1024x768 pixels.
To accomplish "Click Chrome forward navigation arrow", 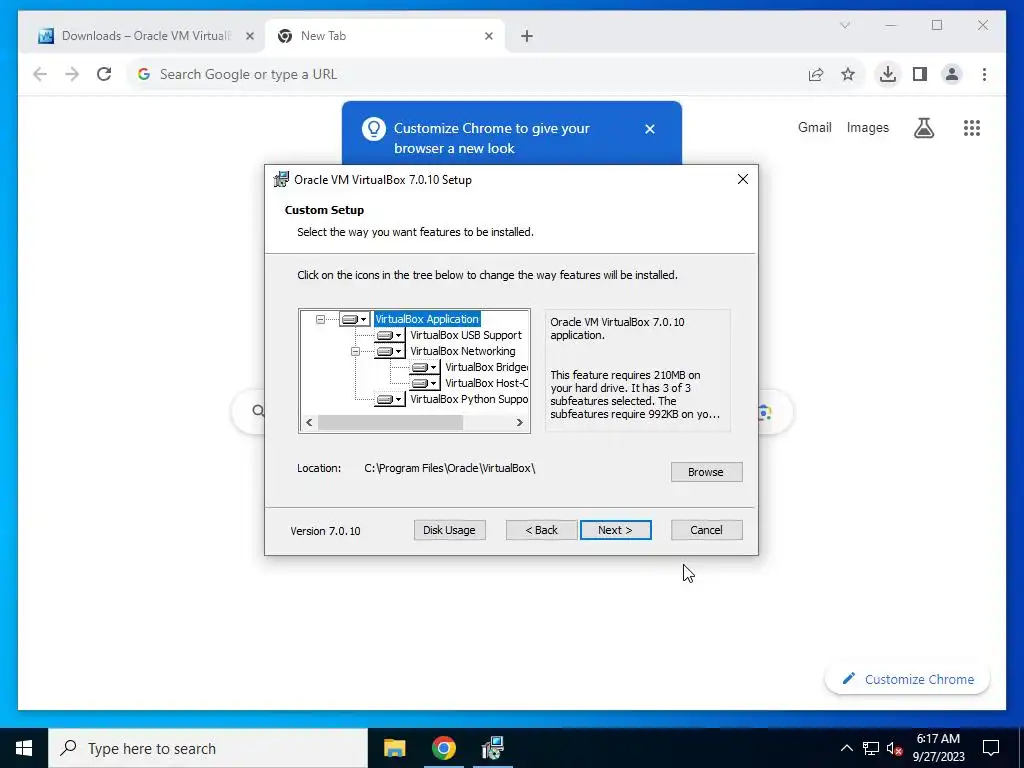I will (72, 74).
